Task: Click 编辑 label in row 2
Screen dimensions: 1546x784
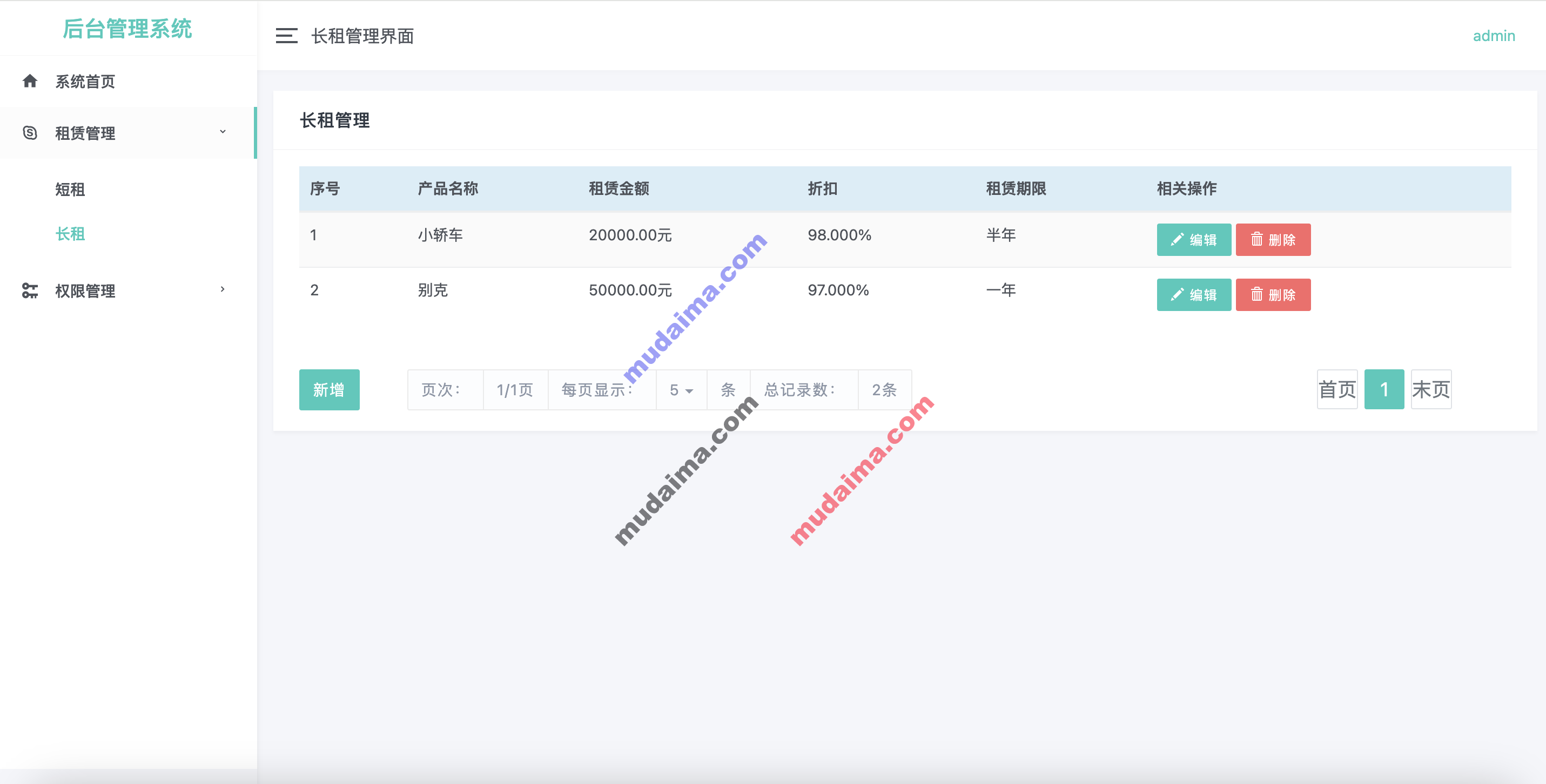Action: pyautogui.click(x=1204, y=295)
